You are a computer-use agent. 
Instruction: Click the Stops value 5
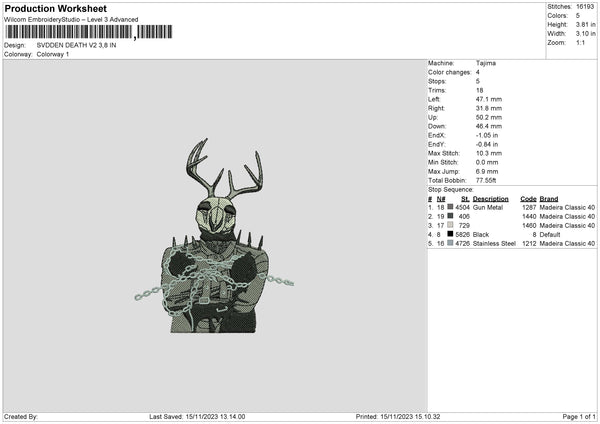click(x=478, y=81)
